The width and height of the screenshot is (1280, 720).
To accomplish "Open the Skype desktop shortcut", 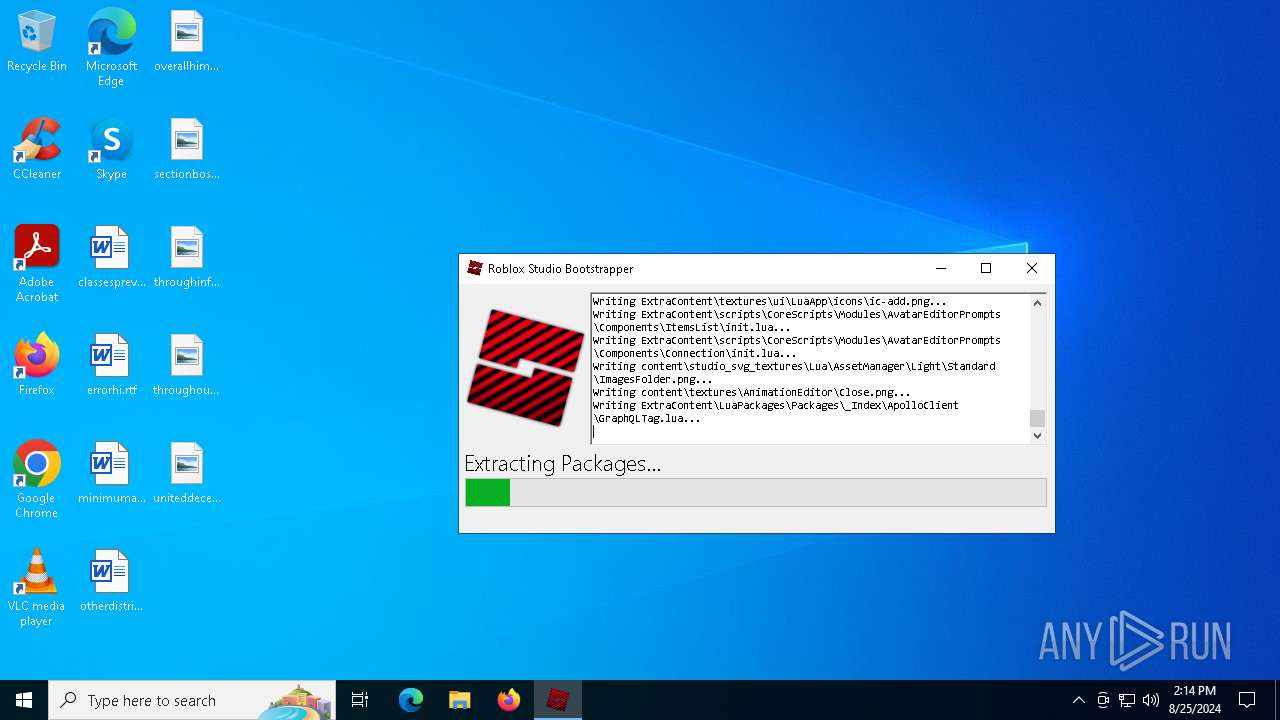I will tap(111, 148).
